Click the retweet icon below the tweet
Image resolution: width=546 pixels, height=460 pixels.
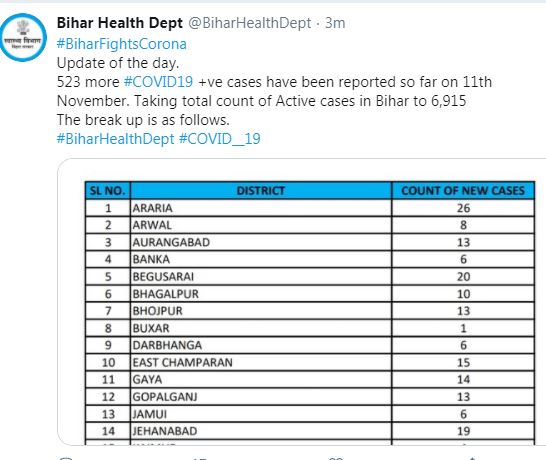tap(200, 458)
